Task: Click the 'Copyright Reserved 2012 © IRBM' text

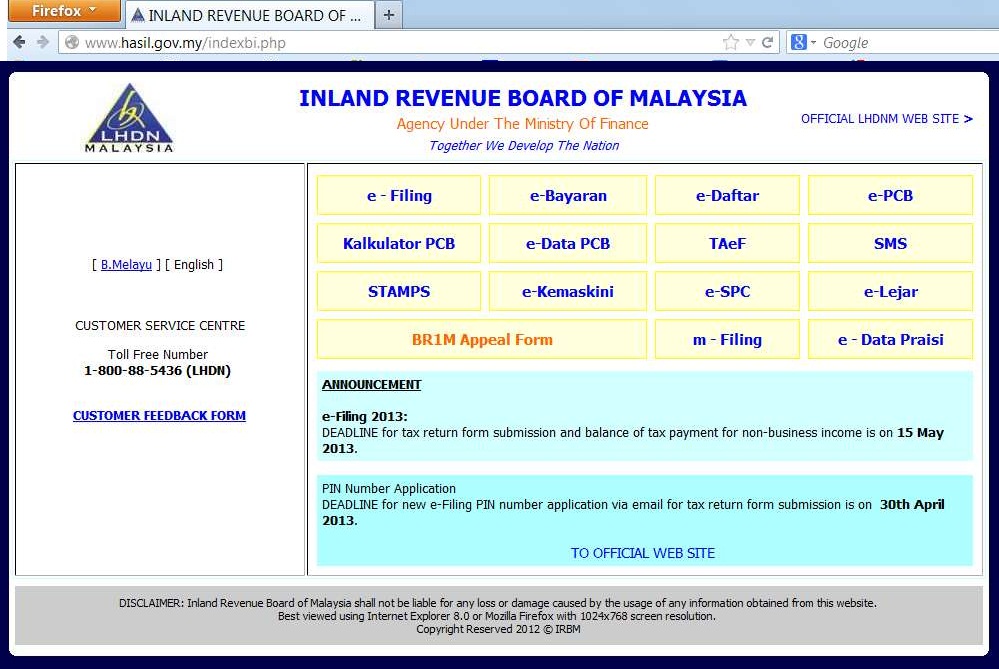Action: [x=498, y=629]
